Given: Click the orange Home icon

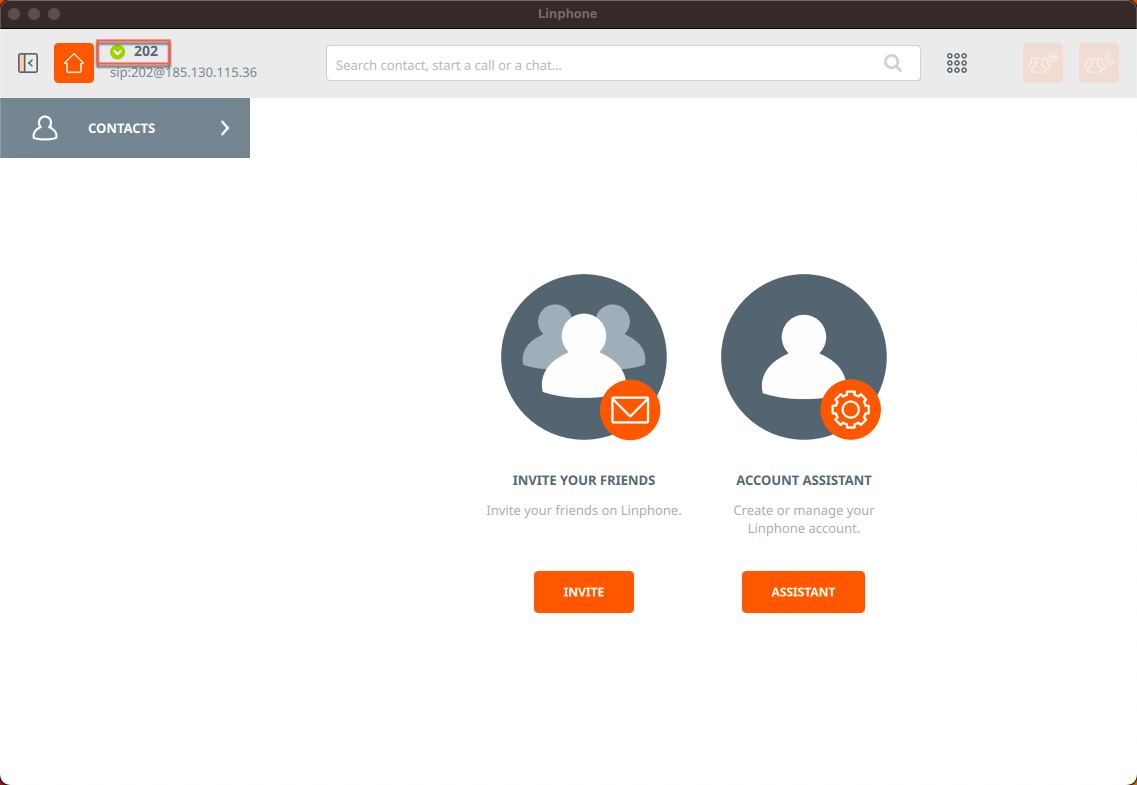Looking at the screenshot, I should pos(74,63).
